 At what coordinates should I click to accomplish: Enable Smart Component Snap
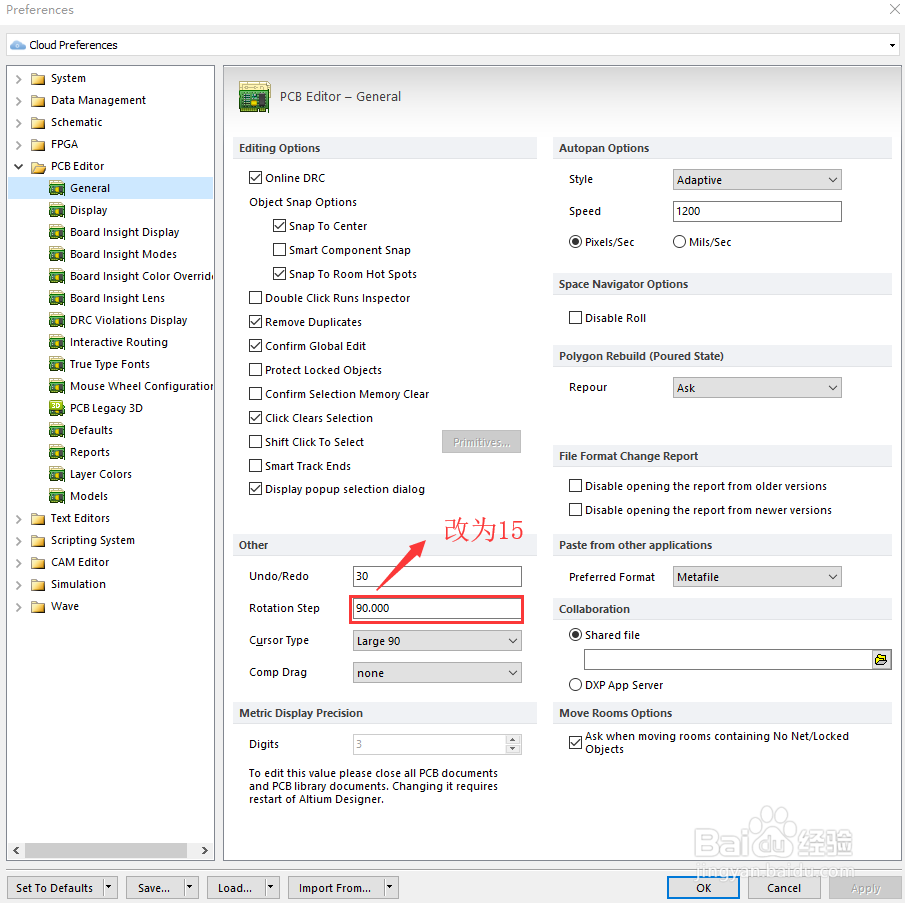pyautogui.click(x=279, y=250)
